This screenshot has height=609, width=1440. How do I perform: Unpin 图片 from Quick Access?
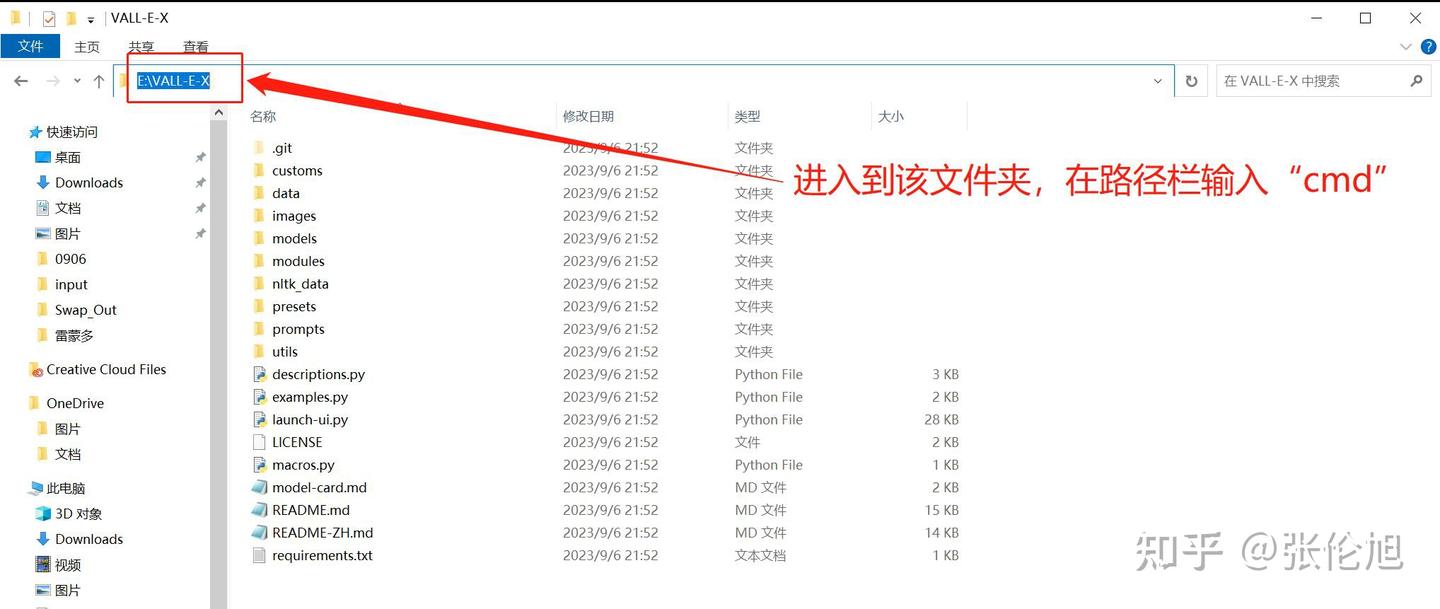pyautogui.click(x=199, y=233)
